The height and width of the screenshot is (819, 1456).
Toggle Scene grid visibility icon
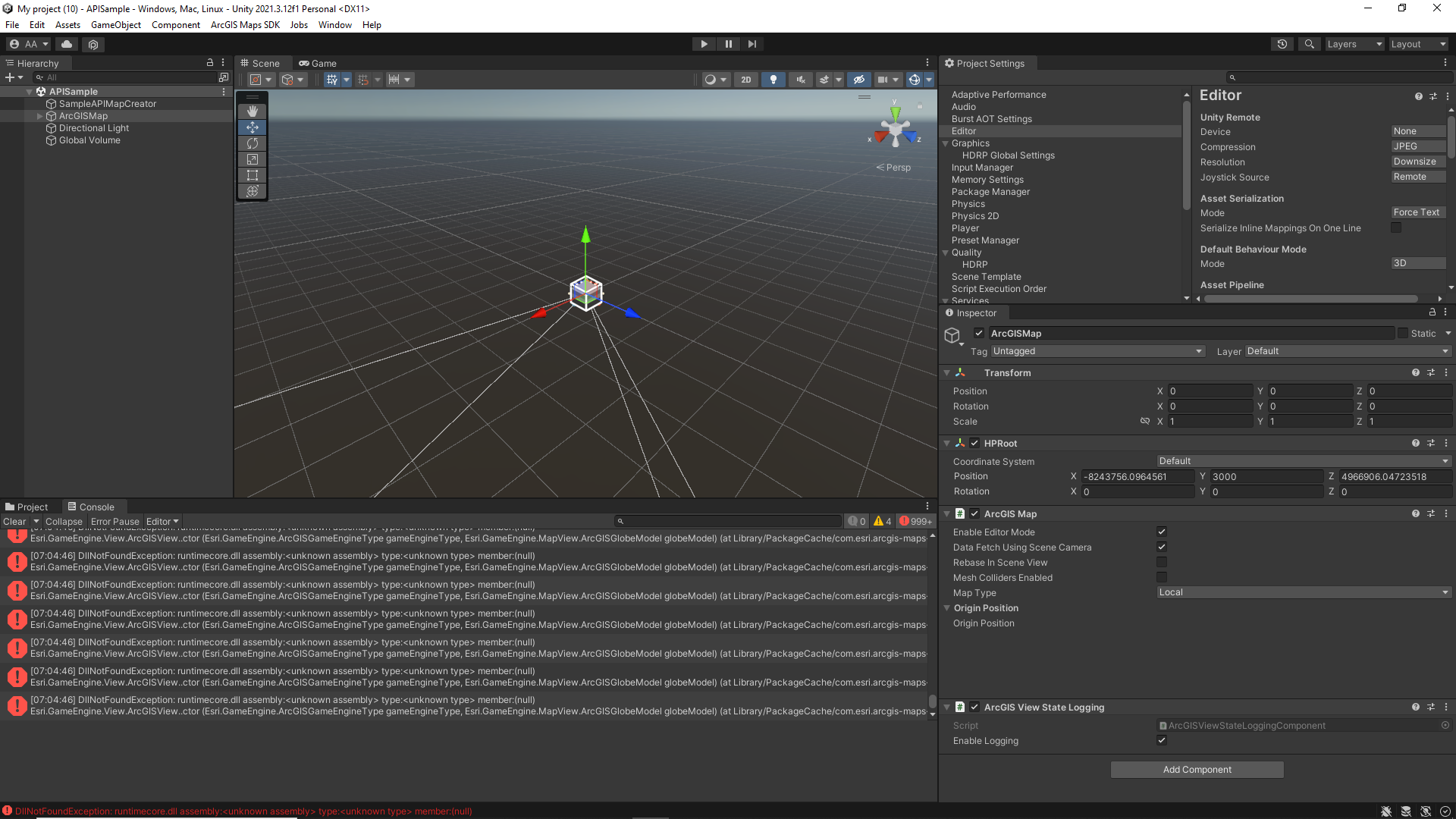pos(332,80)
